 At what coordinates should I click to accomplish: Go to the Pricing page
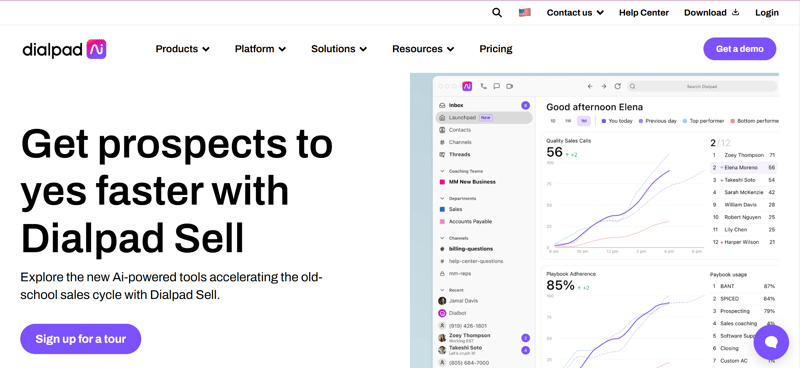click(496, 49)
